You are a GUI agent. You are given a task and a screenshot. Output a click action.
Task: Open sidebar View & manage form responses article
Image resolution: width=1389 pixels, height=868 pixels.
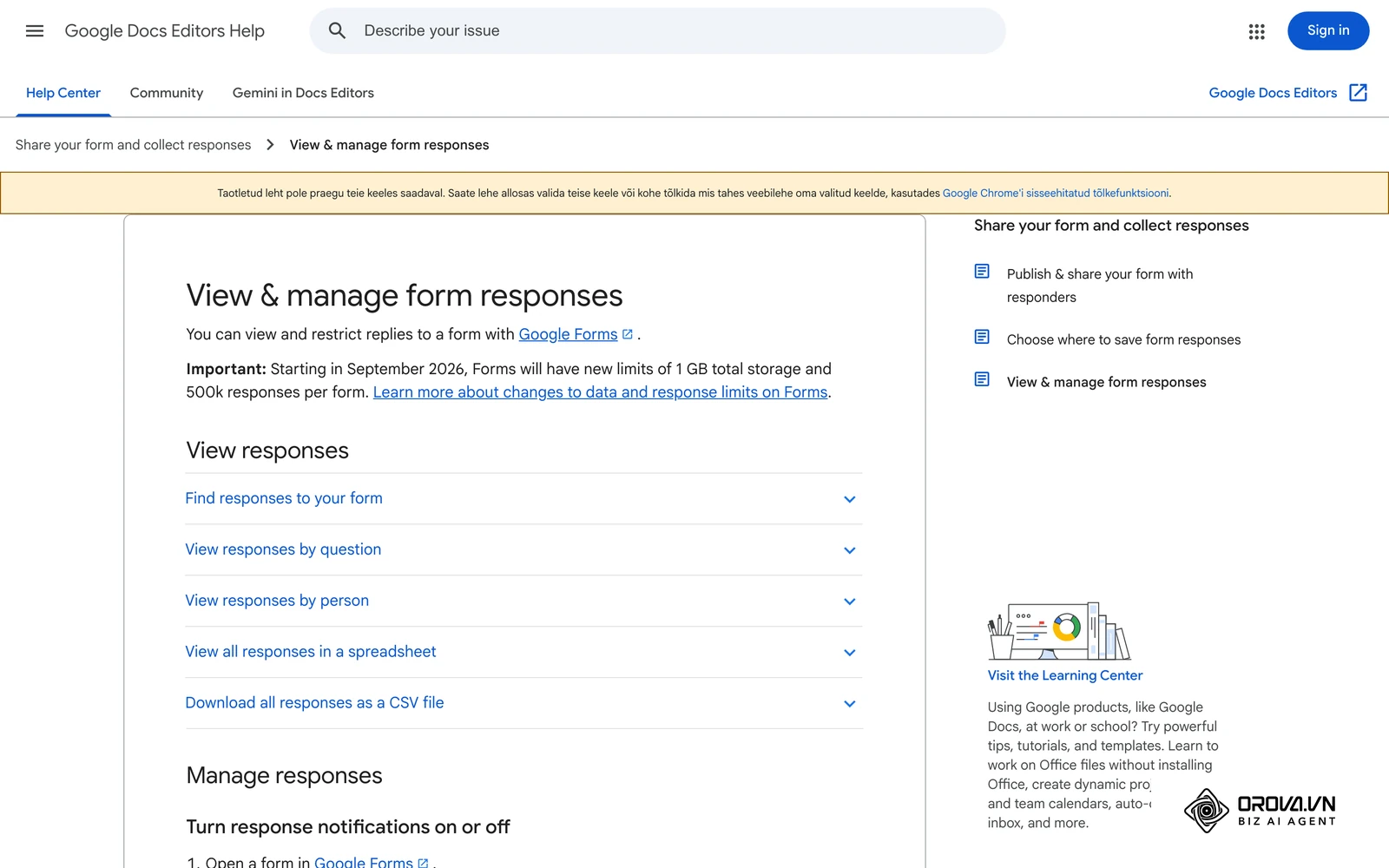pyautogui.click(x=1106, y=382)
